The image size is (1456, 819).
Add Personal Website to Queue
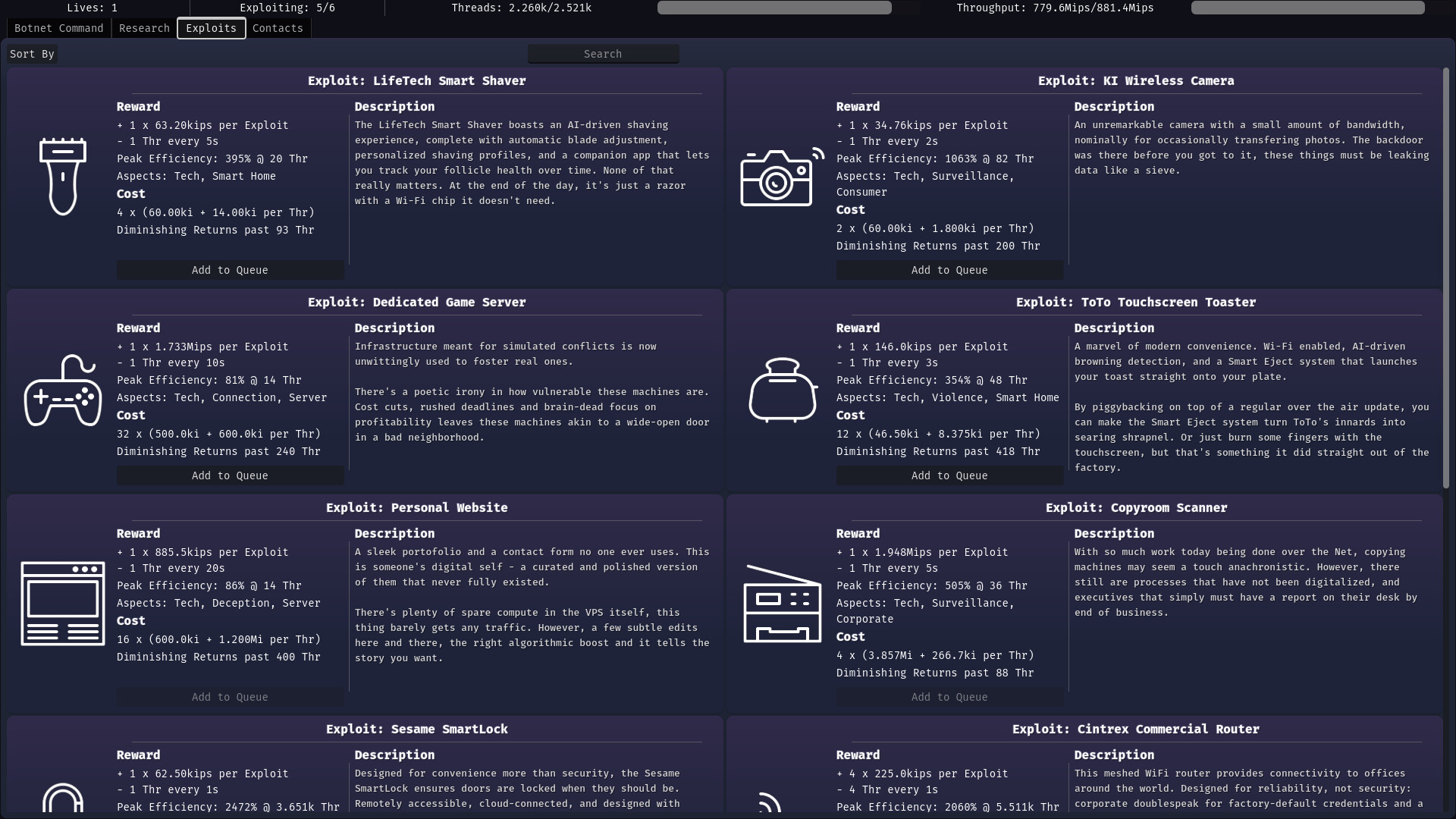230,696
